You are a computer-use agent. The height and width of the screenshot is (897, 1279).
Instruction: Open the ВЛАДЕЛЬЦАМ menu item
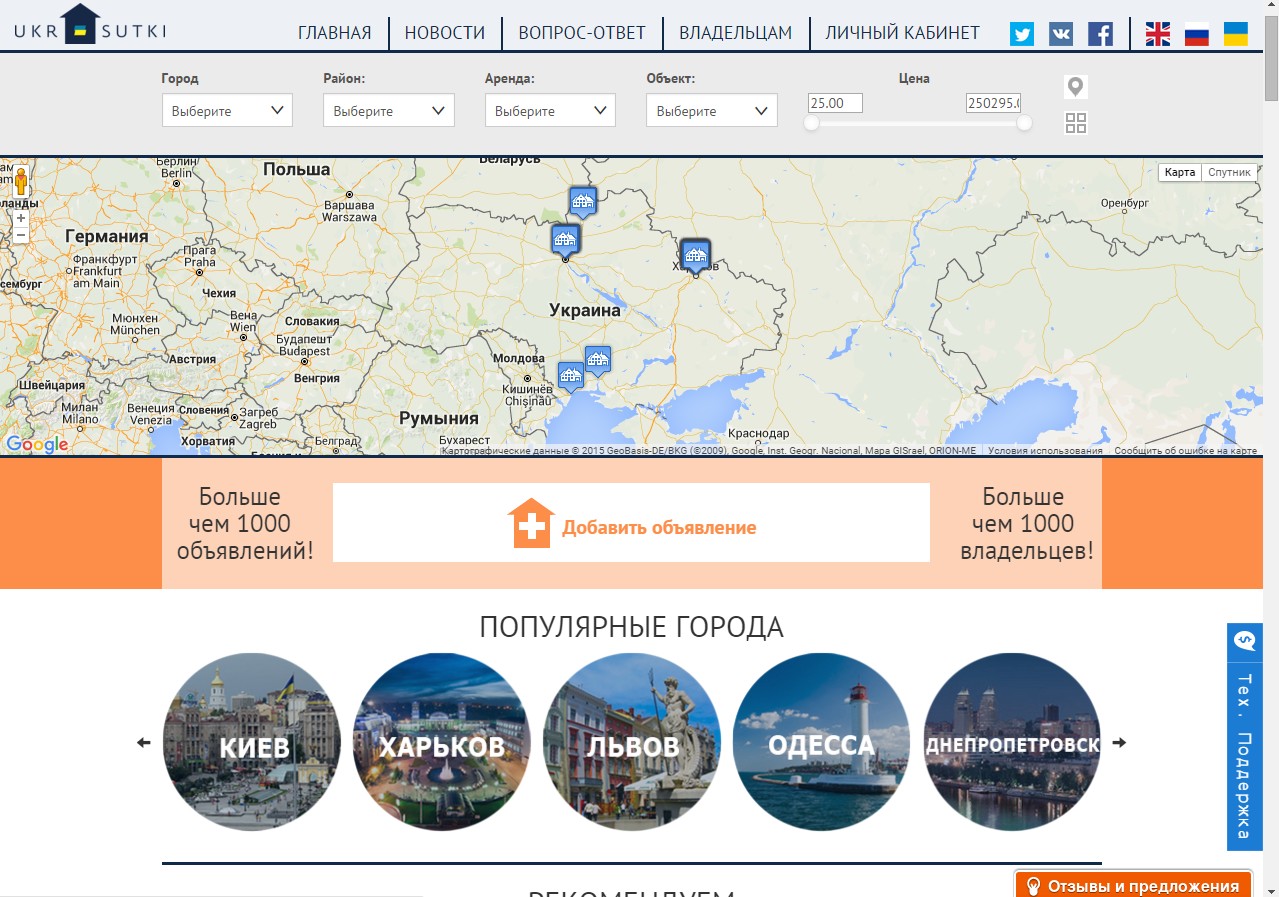(x=736, y=33)
